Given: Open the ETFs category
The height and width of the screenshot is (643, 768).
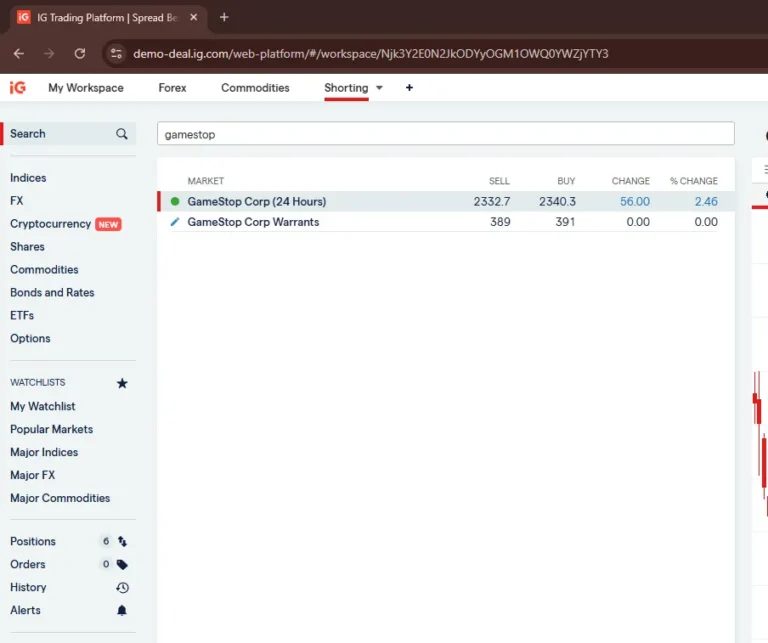Looking at the screenshot, I should (x=22, y=315).
